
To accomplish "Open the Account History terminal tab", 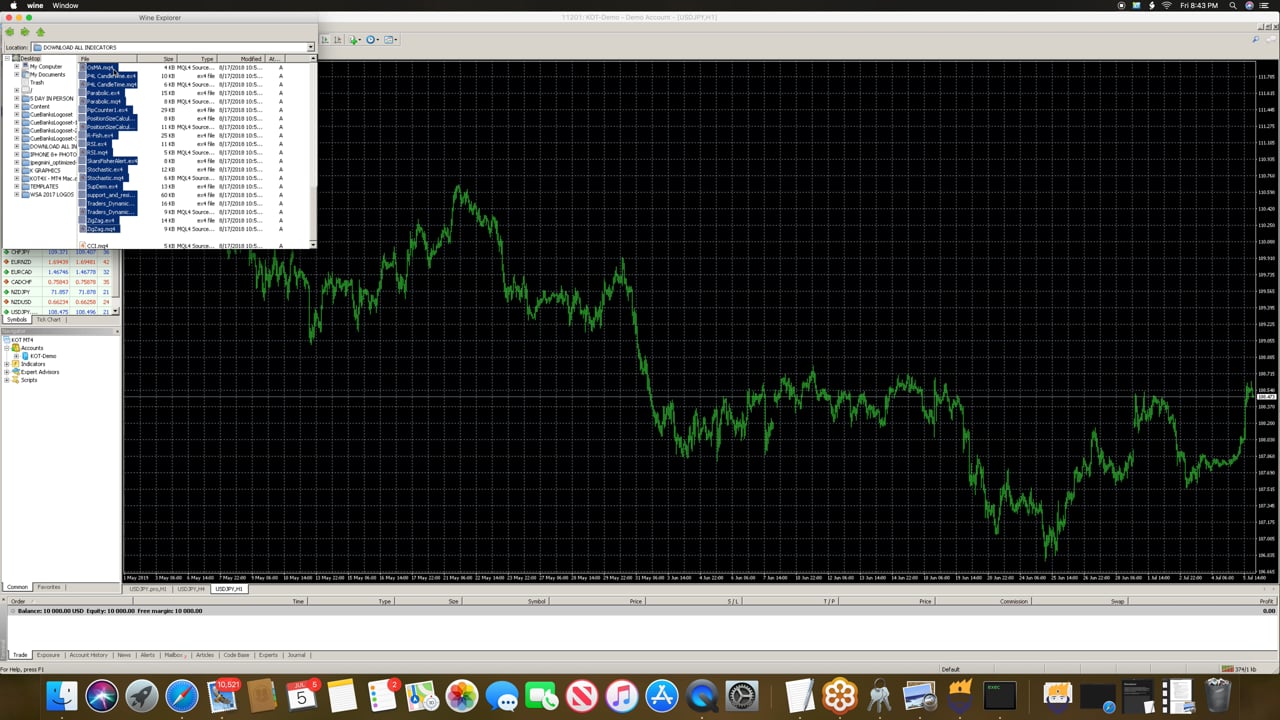I will [88, 655].
